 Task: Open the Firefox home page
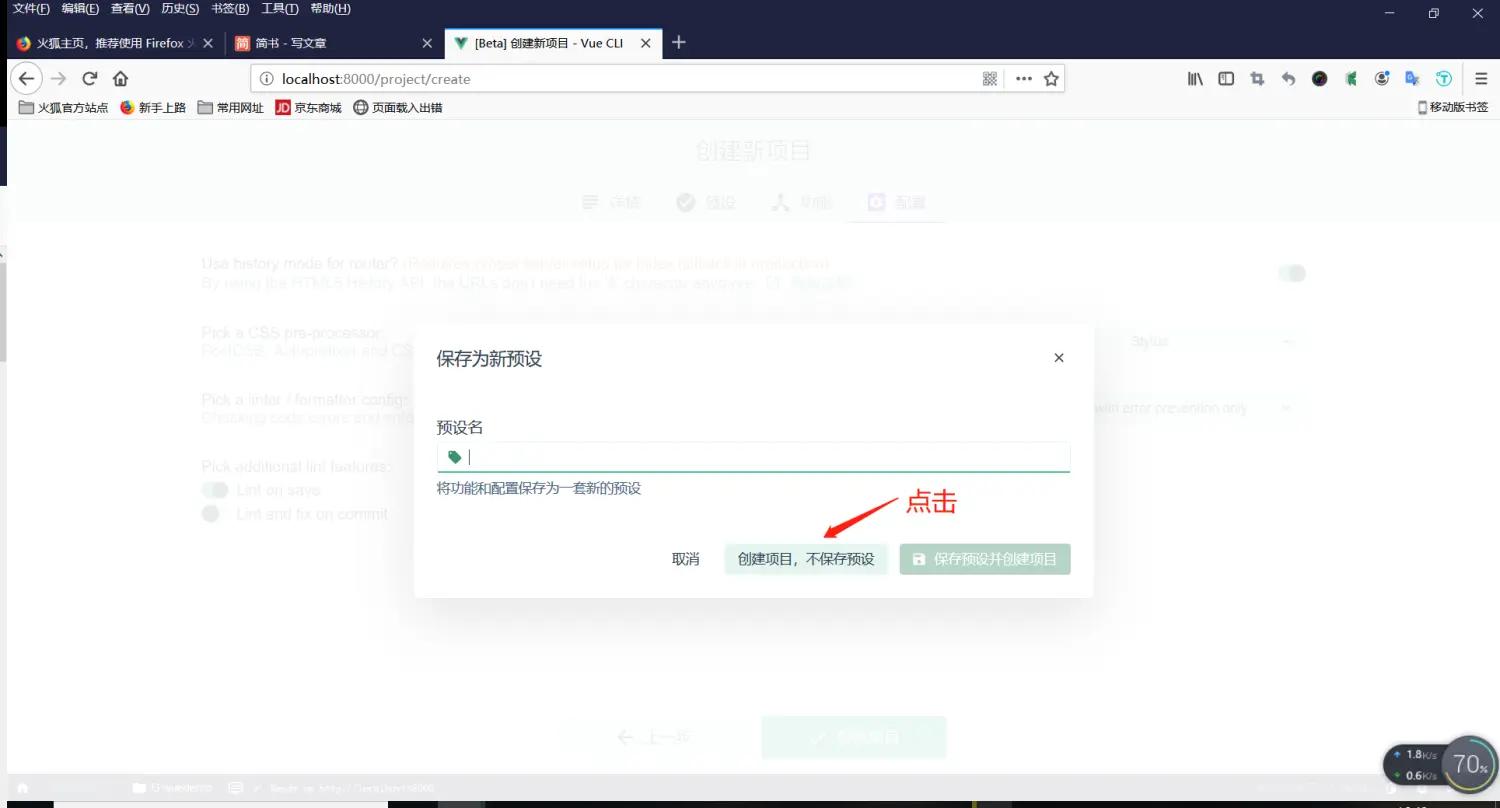(121, 79)
